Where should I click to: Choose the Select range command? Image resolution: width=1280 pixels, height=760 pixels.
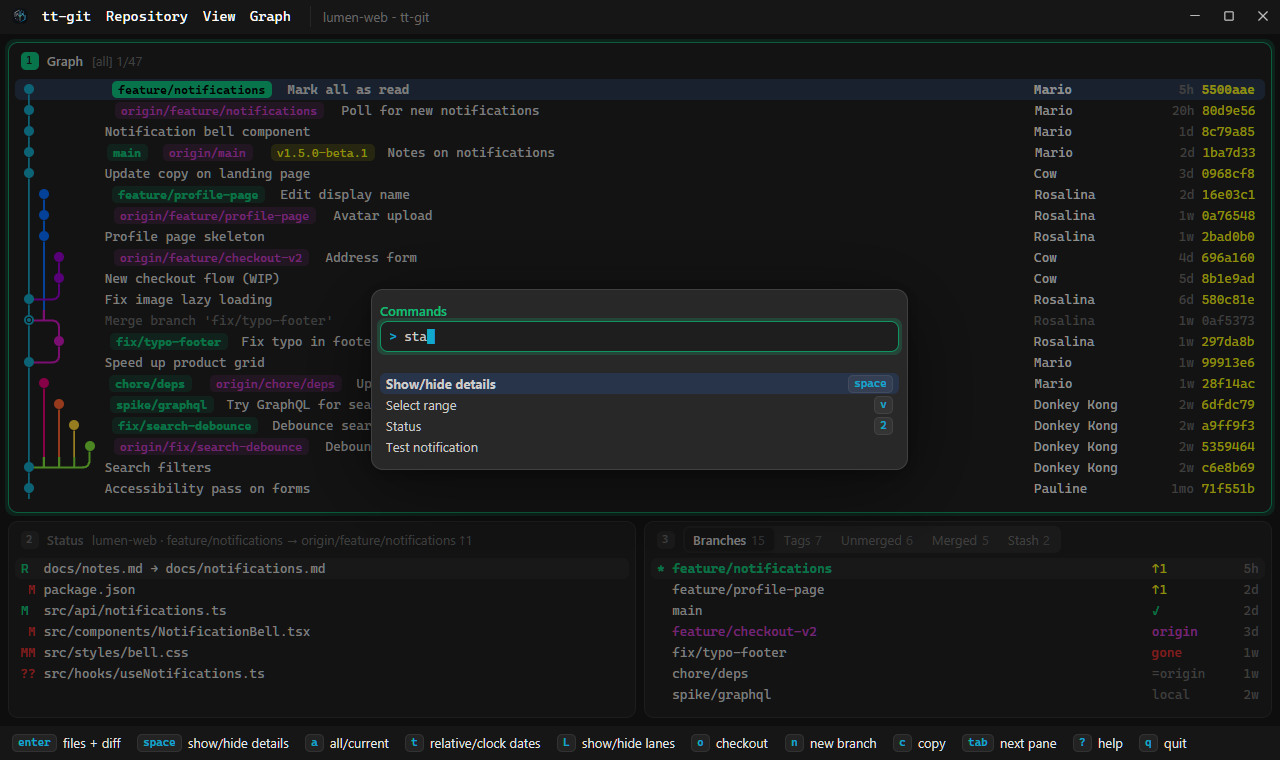coord(639,405)
